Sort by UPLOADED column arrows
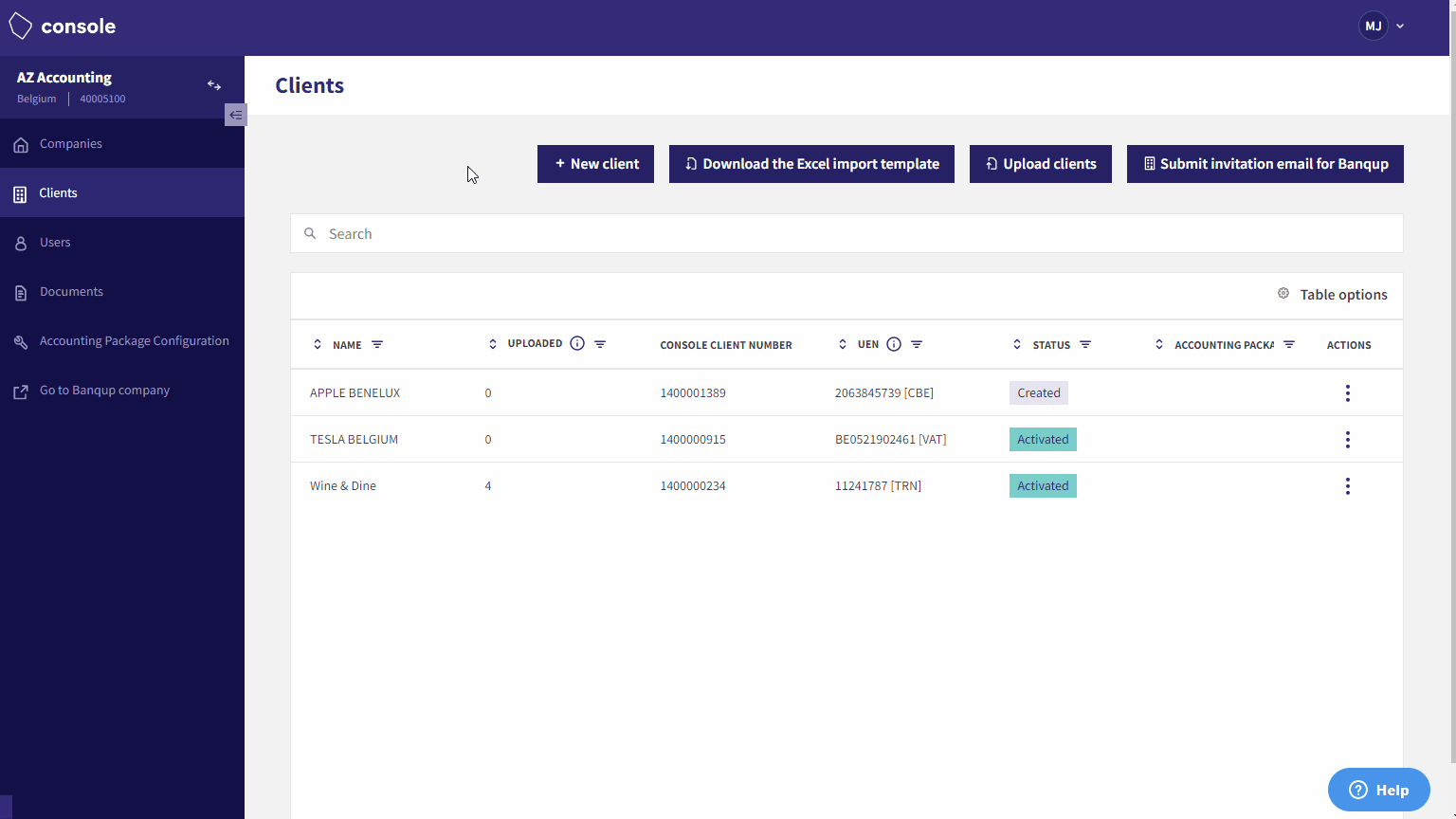The height and width of the screenshot is (819, 1456). click(x=493, y=344)
